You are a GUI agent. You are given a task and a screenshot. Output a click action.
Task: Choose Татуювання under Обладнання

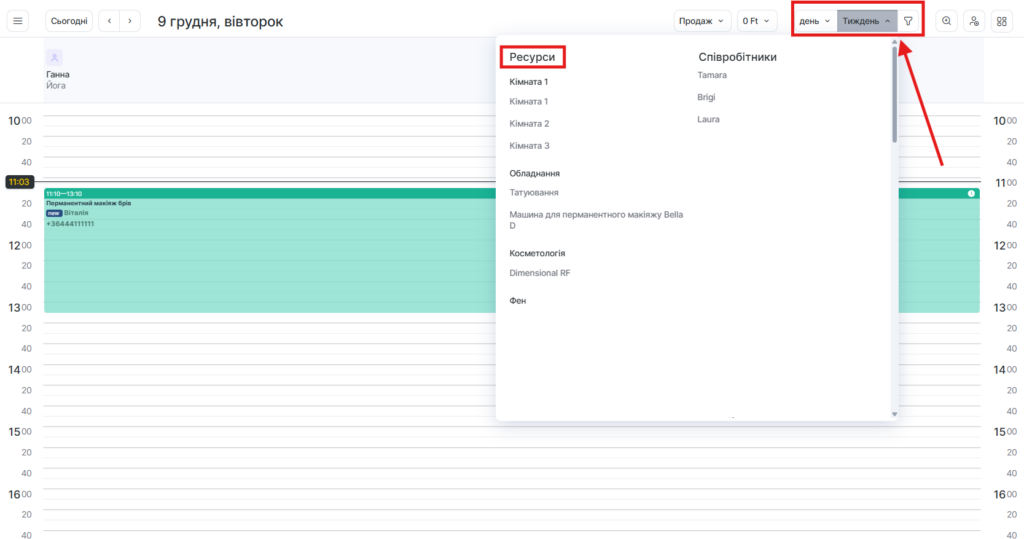click(534, 192)
